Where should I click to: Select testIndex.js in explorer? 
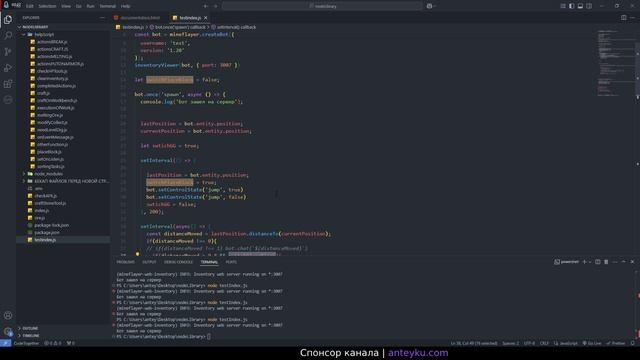point(45,240)
